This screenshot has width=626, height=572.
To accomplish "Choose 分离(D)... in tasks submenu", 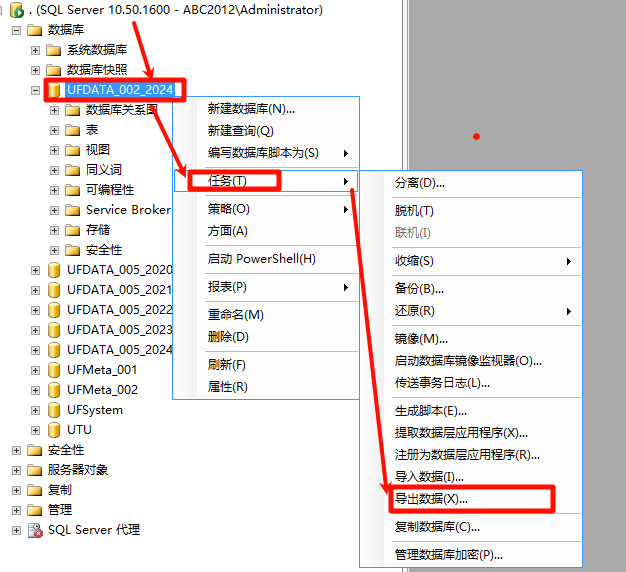I will click(x=471, y=183).
